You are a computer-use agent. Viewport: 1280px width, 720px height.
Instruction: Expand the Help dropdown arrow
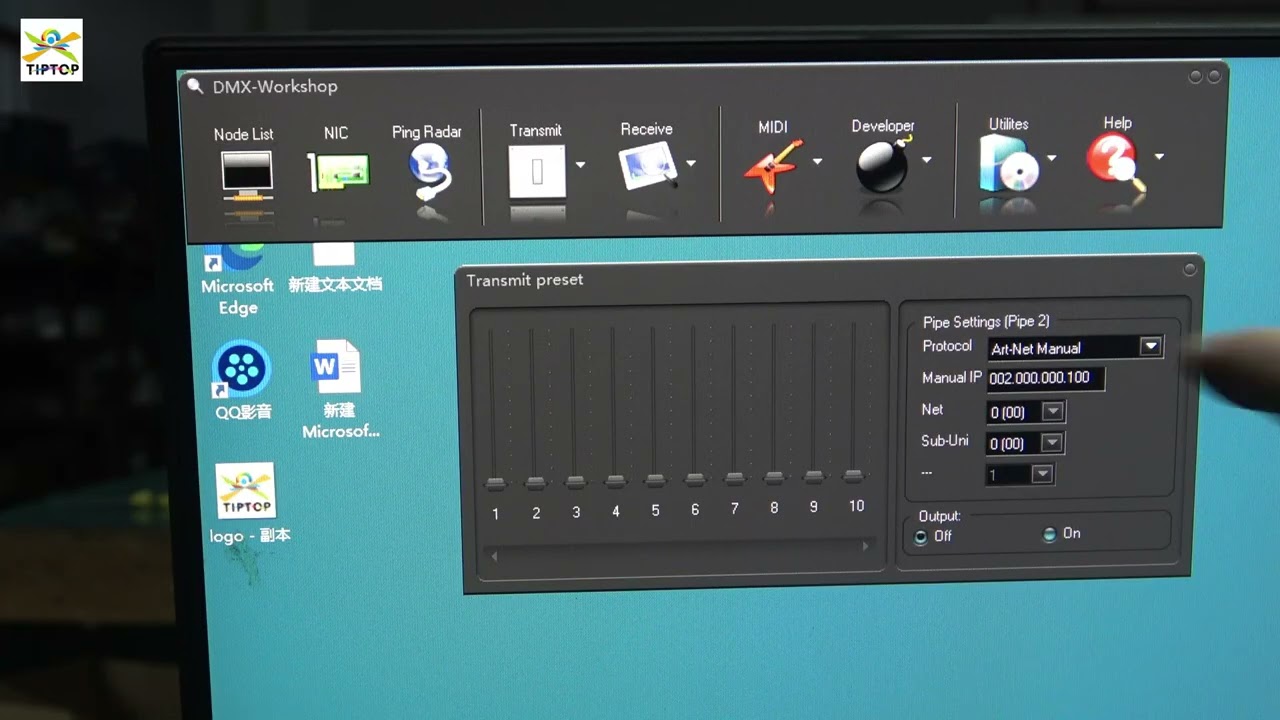tap(1158, 156)
